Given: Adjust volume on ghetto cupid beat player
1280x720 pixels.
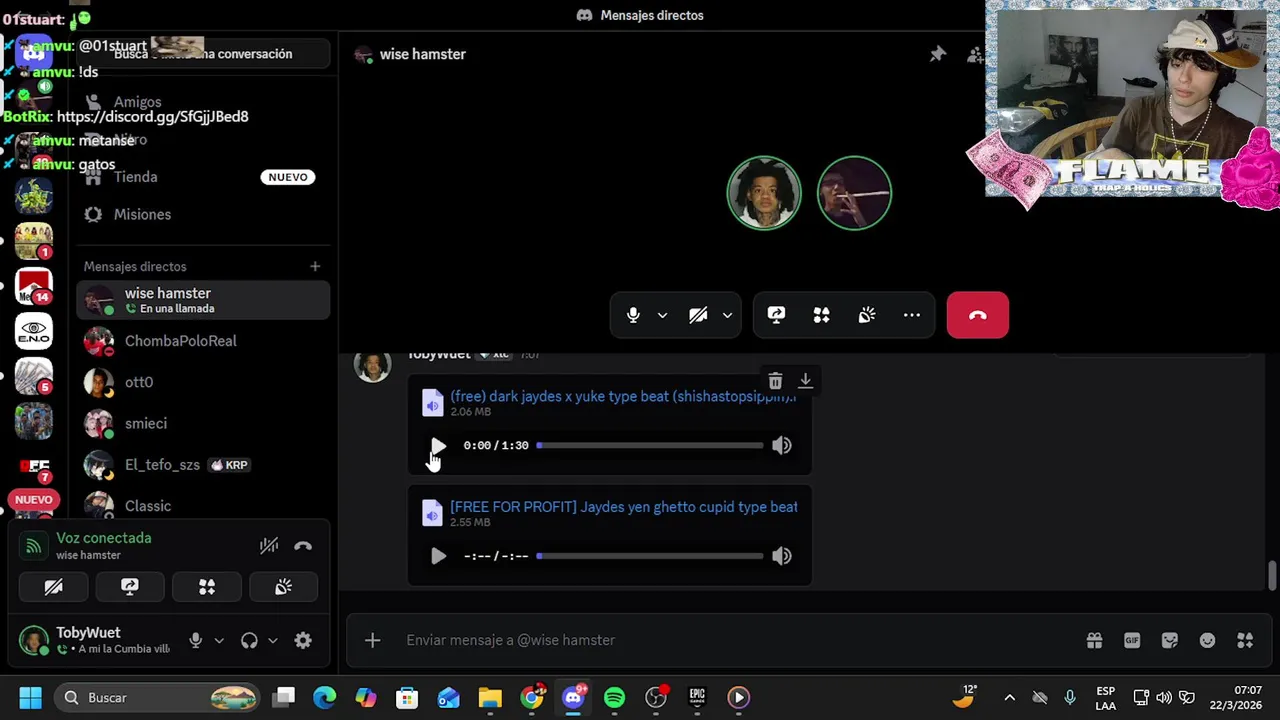Looking at the screenshot, I should click(x=782, y=556).
